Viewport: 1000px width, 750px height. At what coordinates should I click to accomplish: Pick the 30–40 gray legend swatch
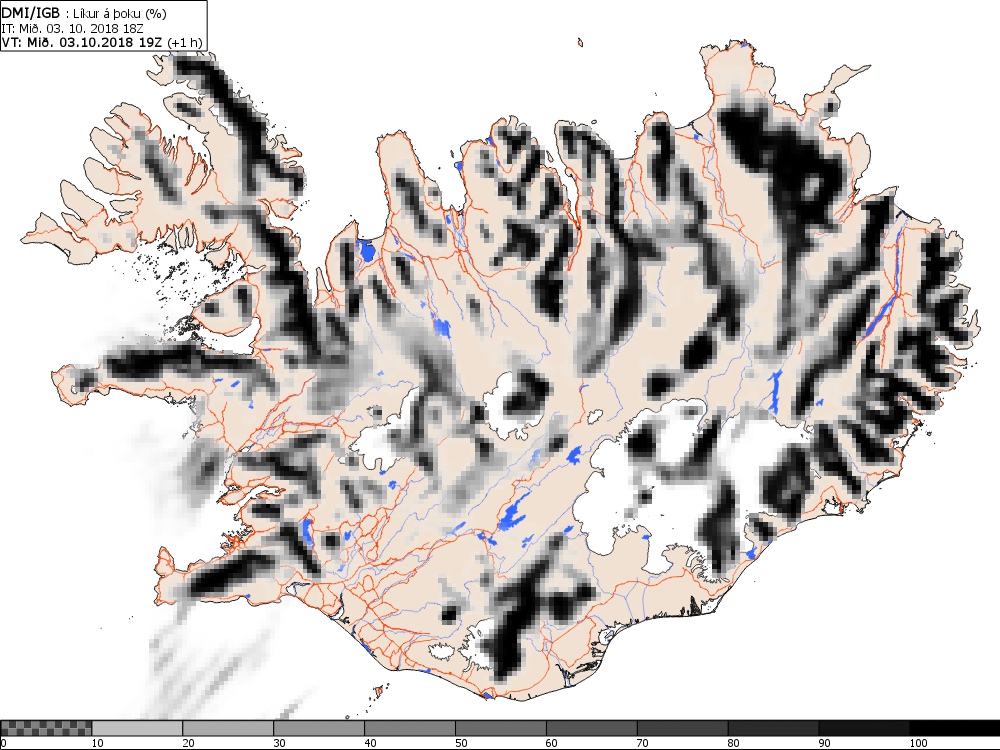[319, 728]
